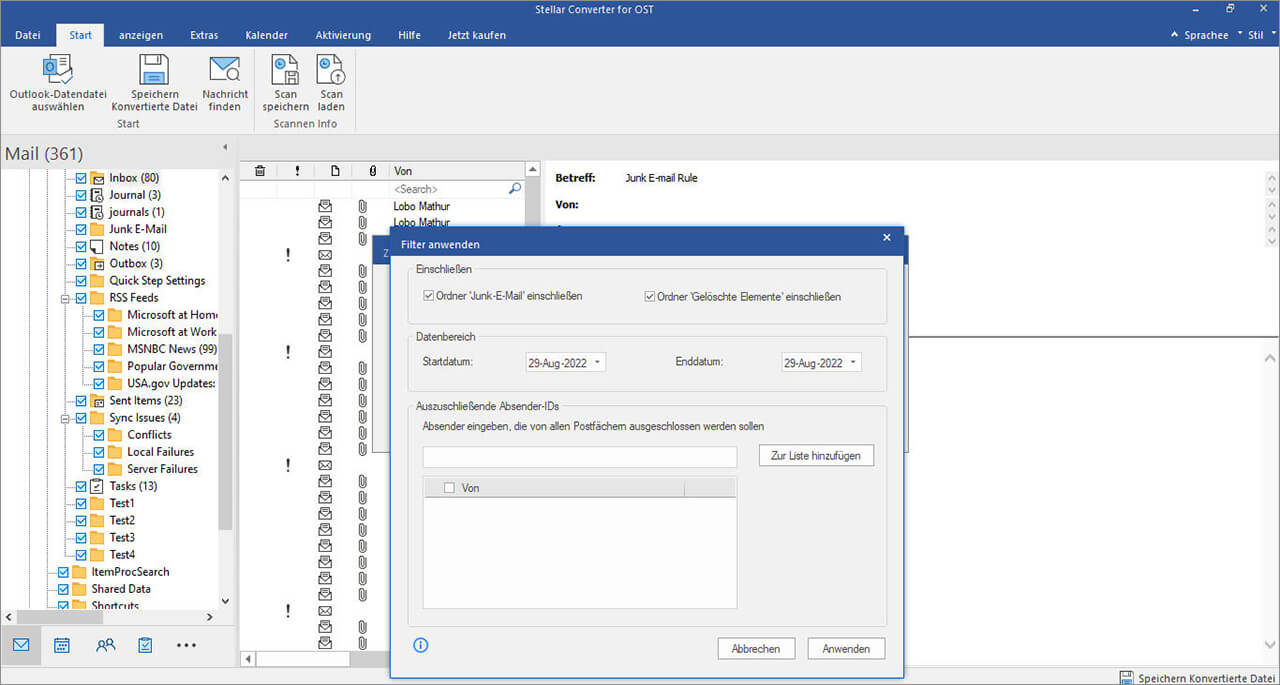Screen dimensions: 1280x685
Task: Switch to the anzeigen tab
Action: 141,35
